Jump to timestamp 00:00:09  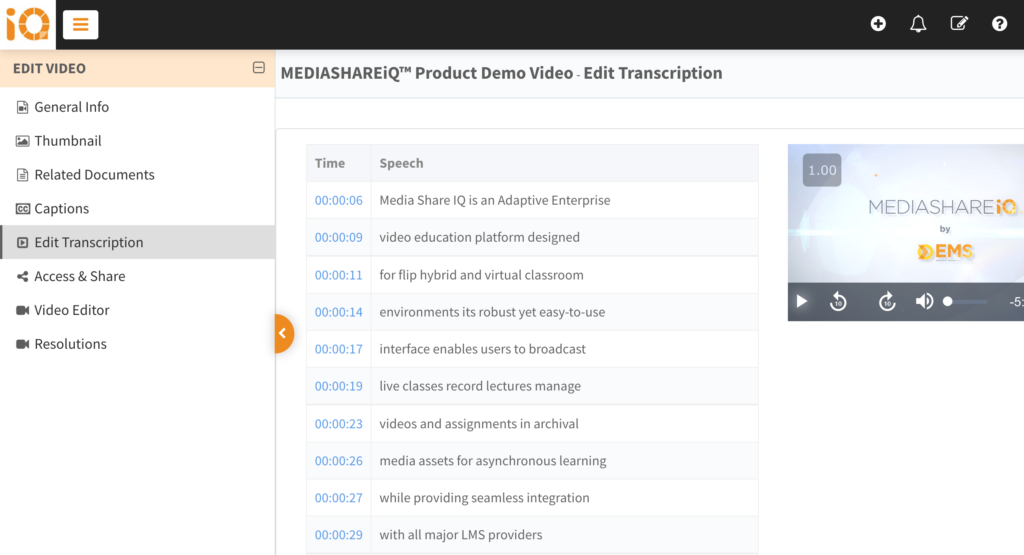[x=338, y=238]
